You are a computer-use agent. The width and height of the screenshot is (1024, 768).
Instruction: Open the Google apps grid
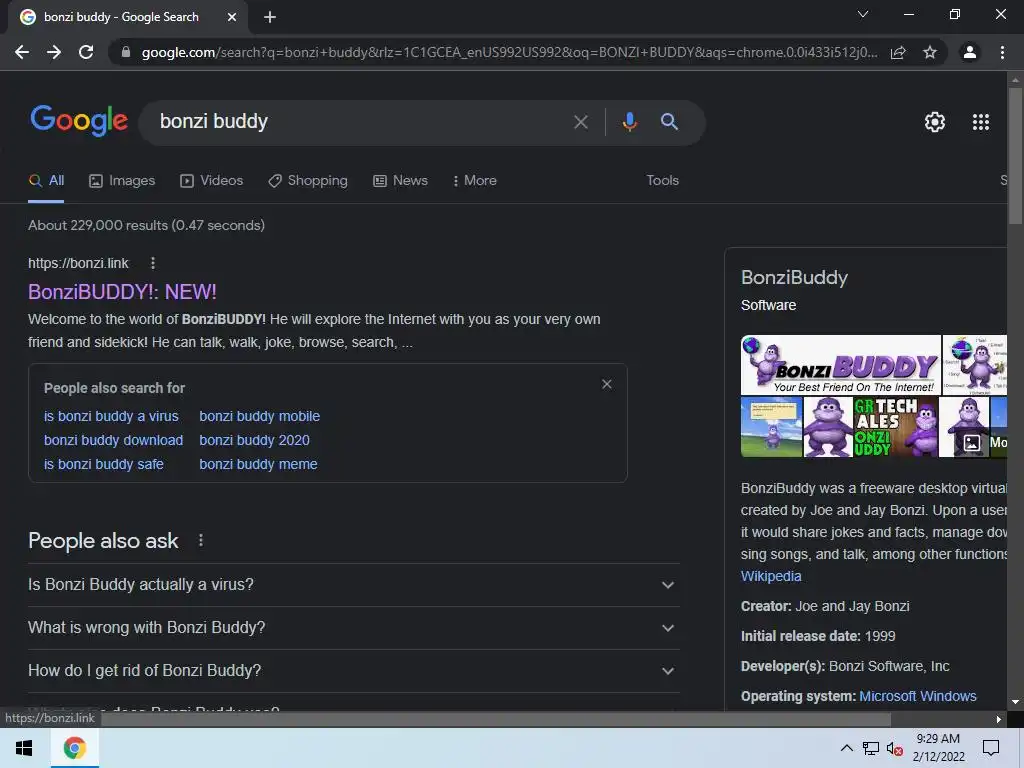point(981,121)
